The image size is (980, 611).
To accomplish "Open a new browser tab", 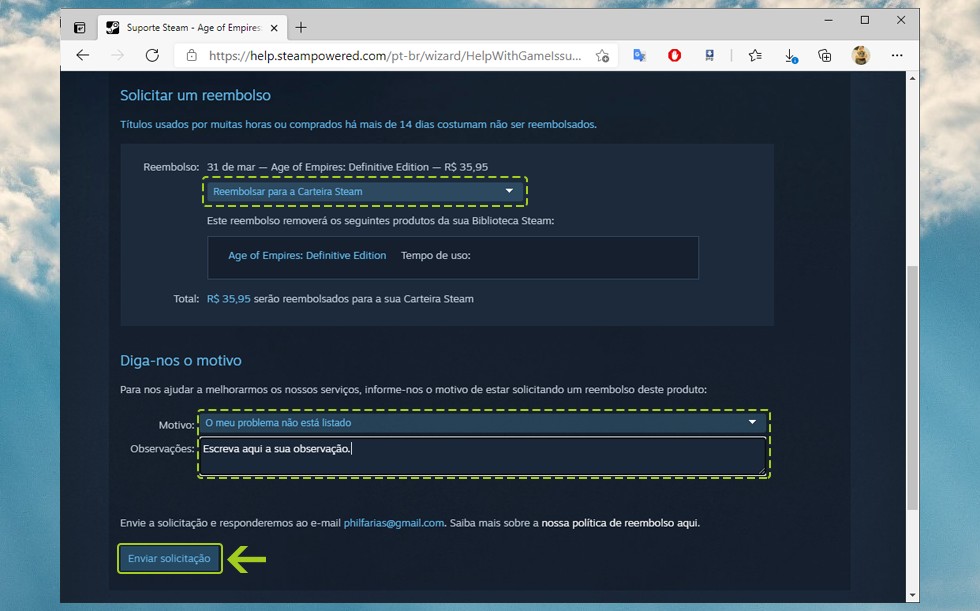I will coord(301,27).
